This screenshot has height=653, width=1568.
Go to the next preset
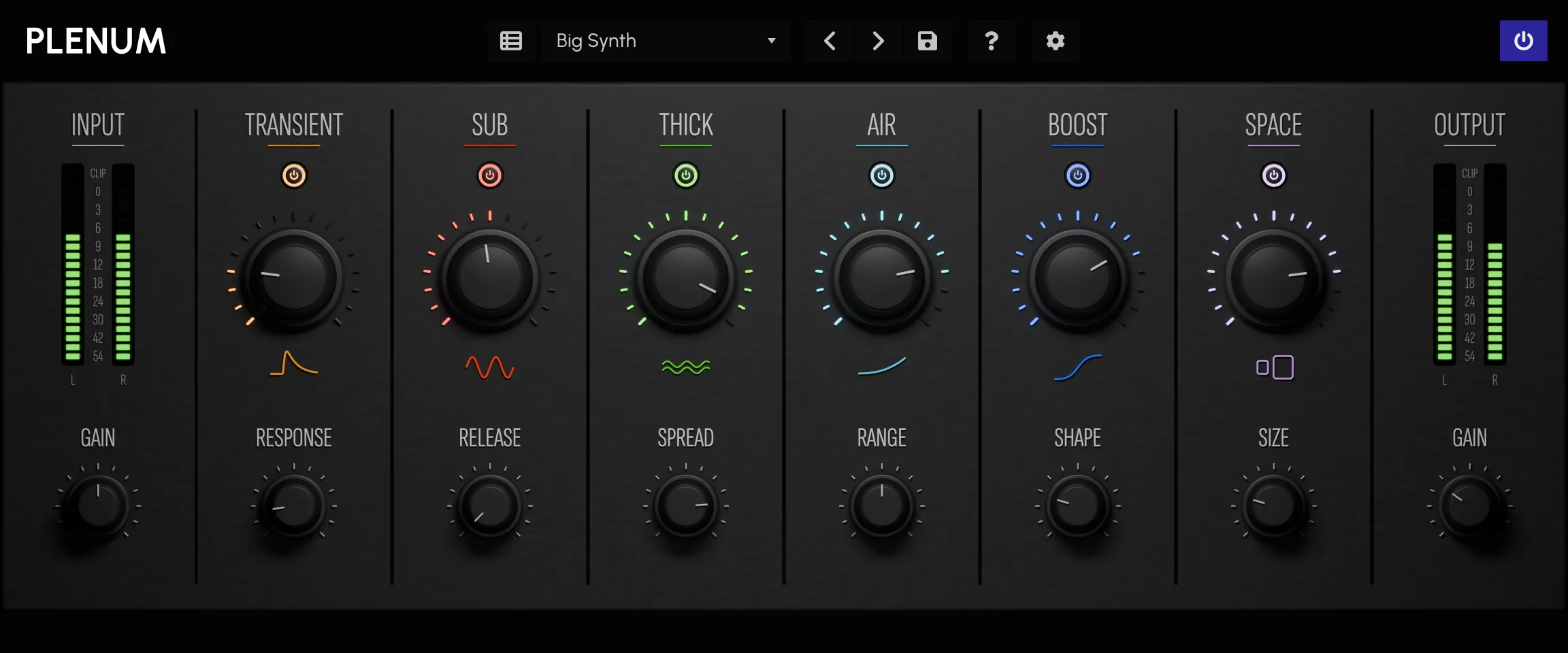pyautogui.click(x=878, y=41)
